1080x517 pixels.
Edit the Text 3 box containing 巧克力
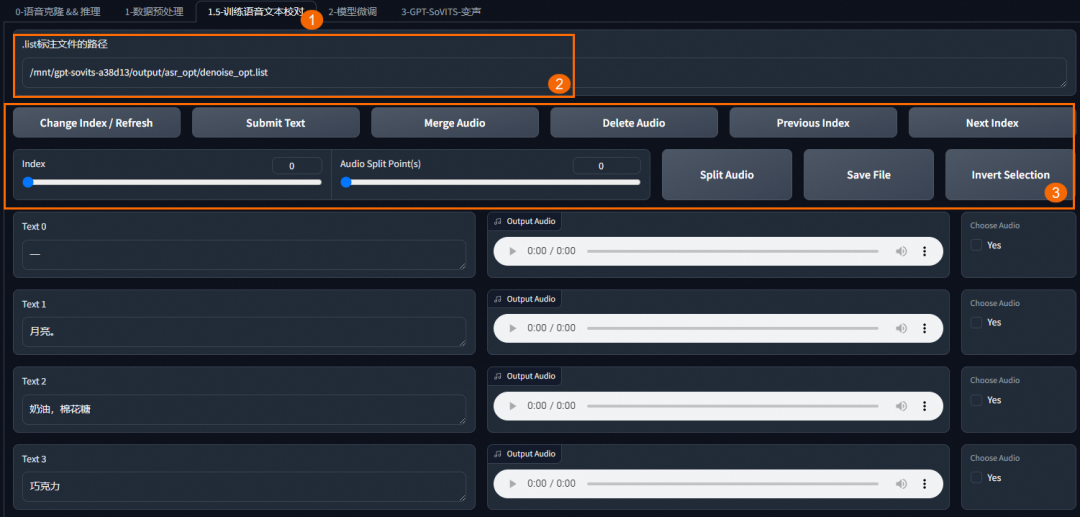(244, 487)
